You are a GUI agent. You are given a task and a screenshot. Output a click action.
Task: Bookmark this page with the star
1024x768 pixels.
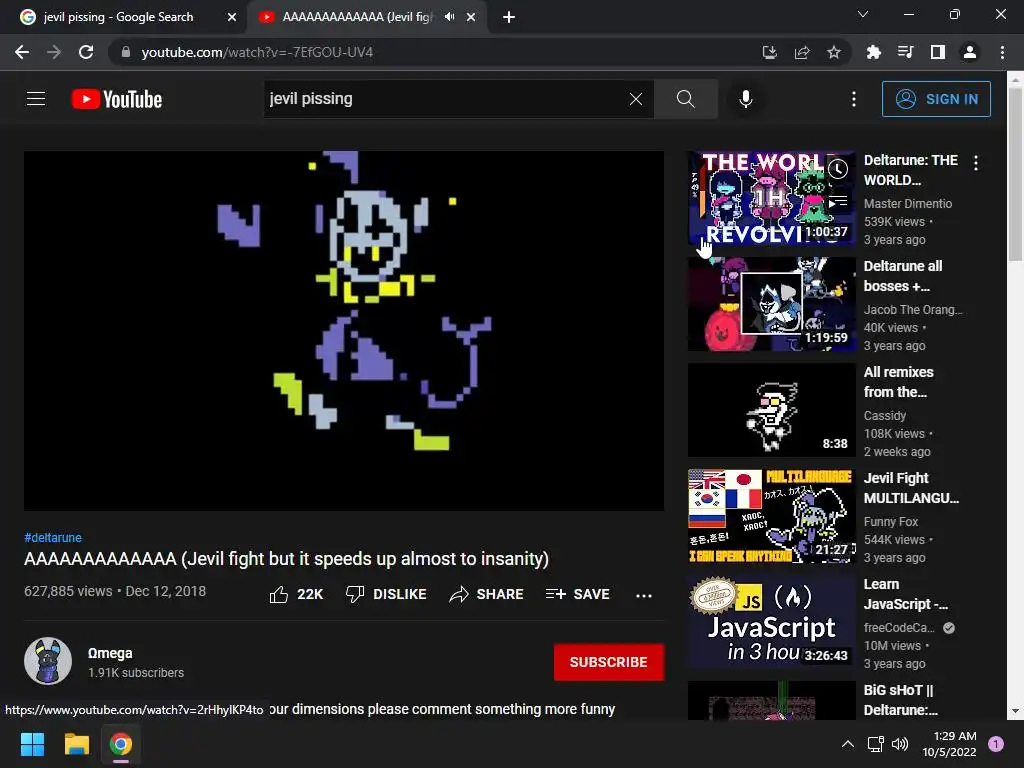pyautogui.click(x=834, y=52)
